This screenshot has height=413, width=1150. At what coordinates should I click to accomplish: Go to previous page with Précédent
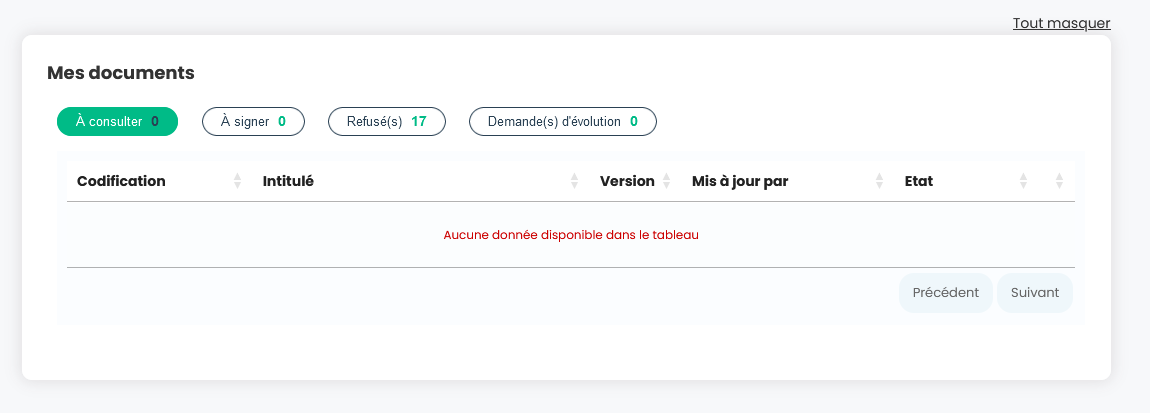pyautogui.click(x=945, y=293)
